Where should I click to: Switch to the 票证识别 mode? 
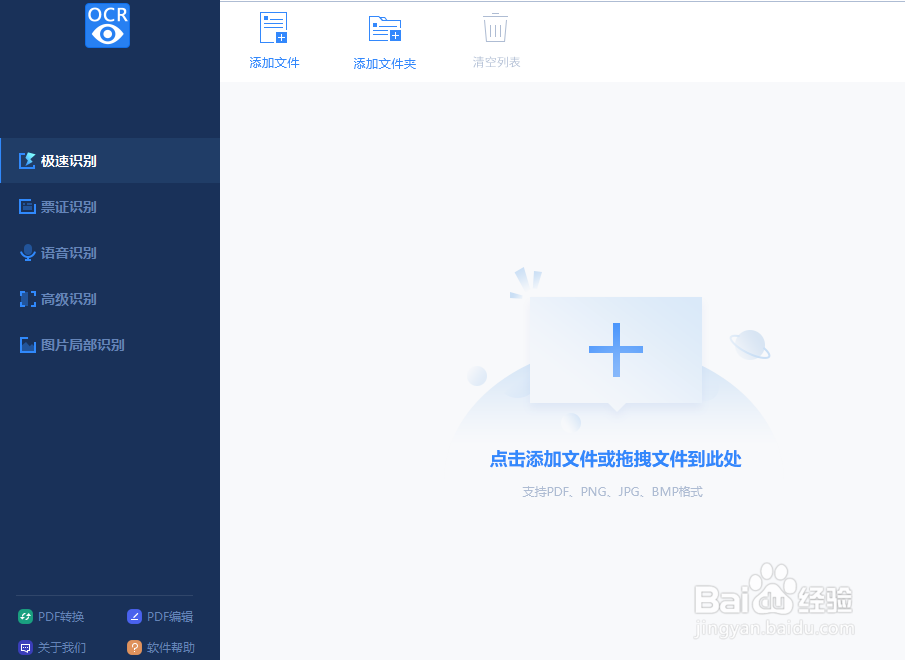[66, 206]
